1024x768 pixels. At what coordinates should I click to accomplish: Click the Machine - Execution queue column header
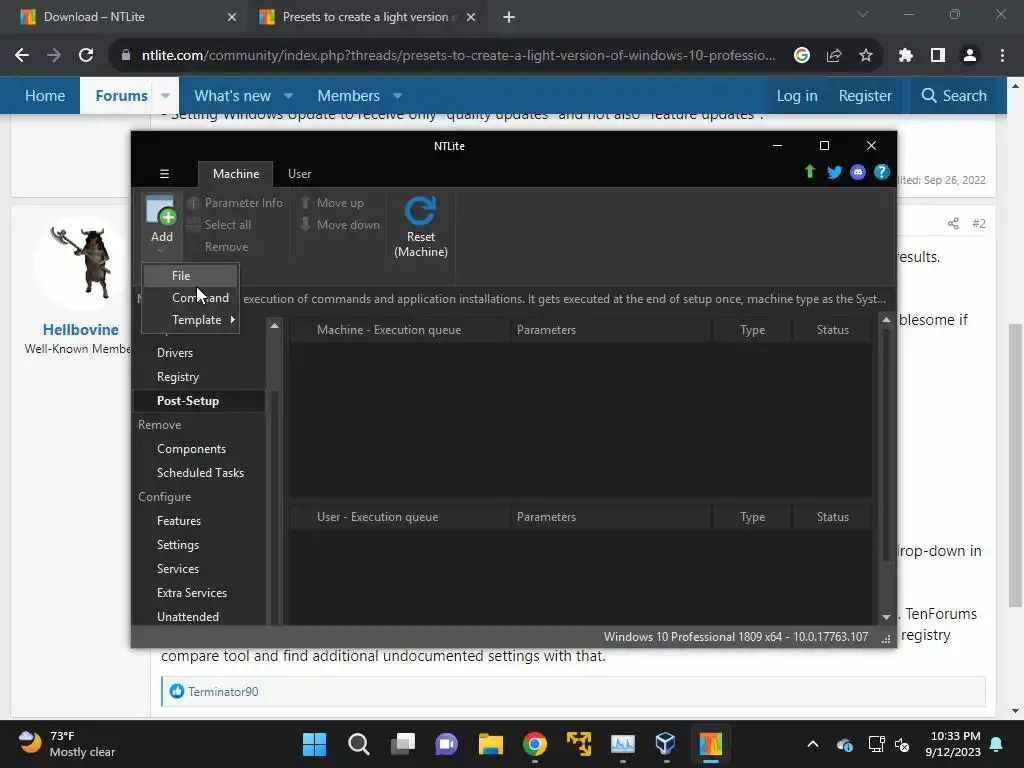pyautogui.click(x=400, y=330)
